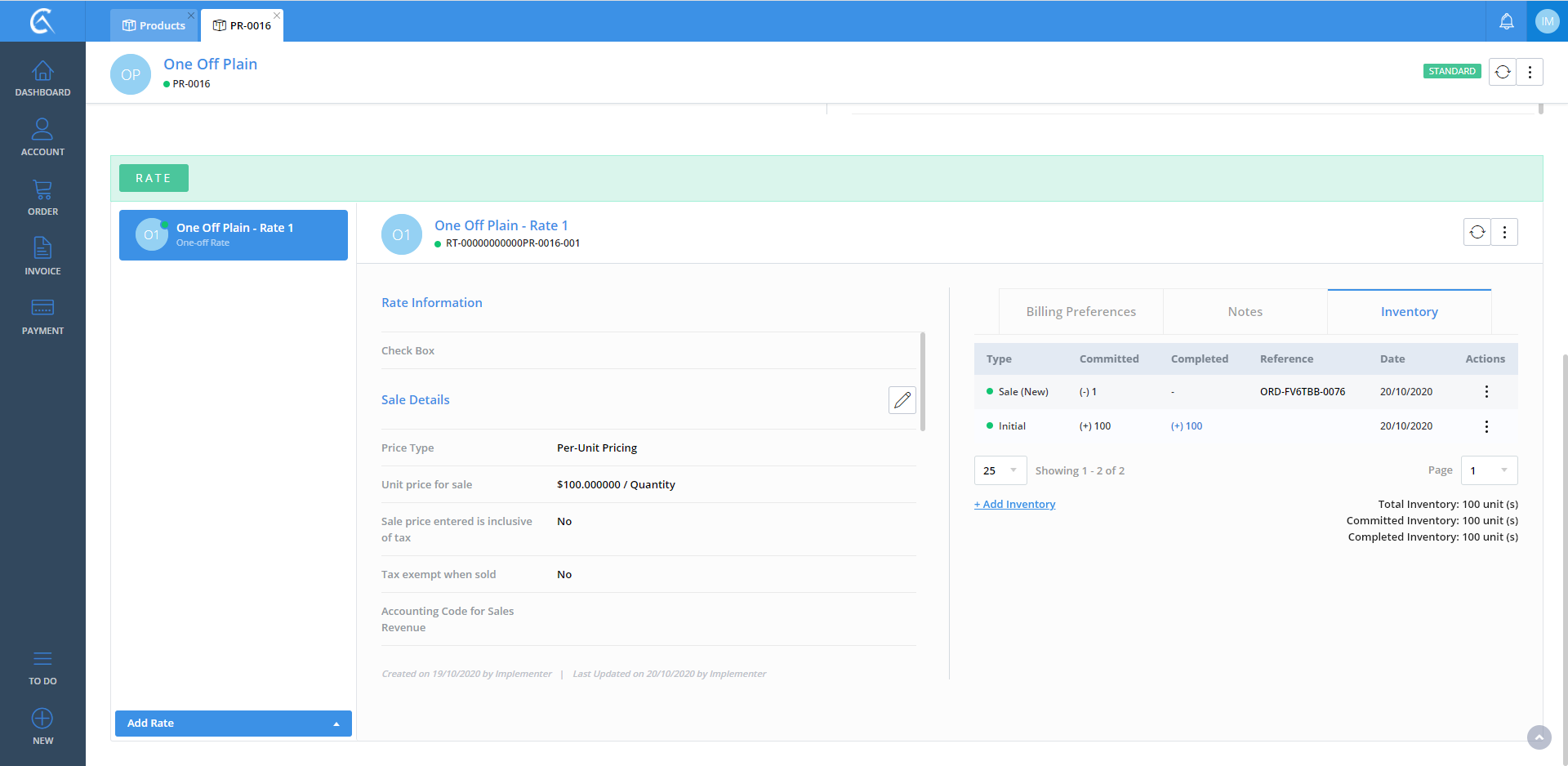
Task: Click the Add Inventory link
Action: pos(1014,505)
